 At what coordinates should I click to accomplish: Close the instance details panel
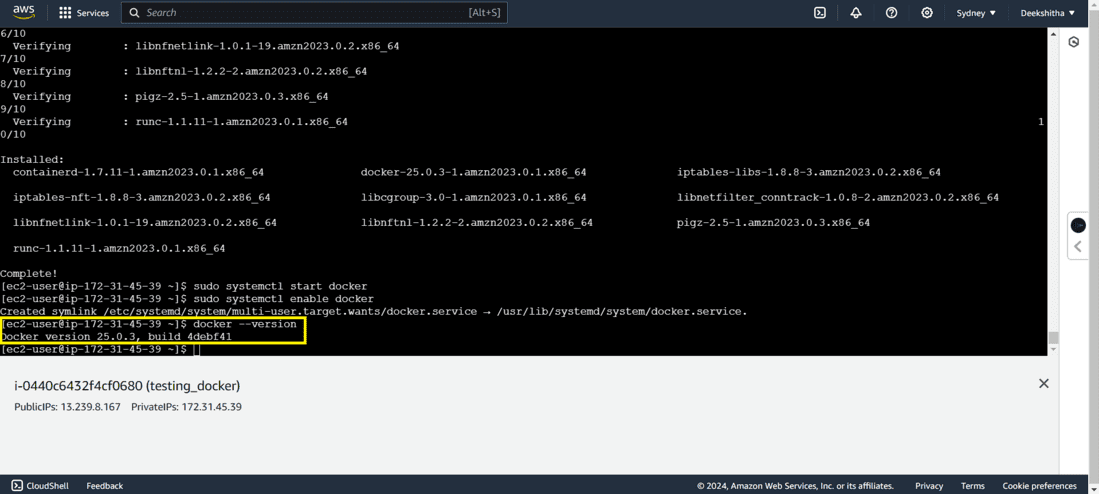(1044, 383)
